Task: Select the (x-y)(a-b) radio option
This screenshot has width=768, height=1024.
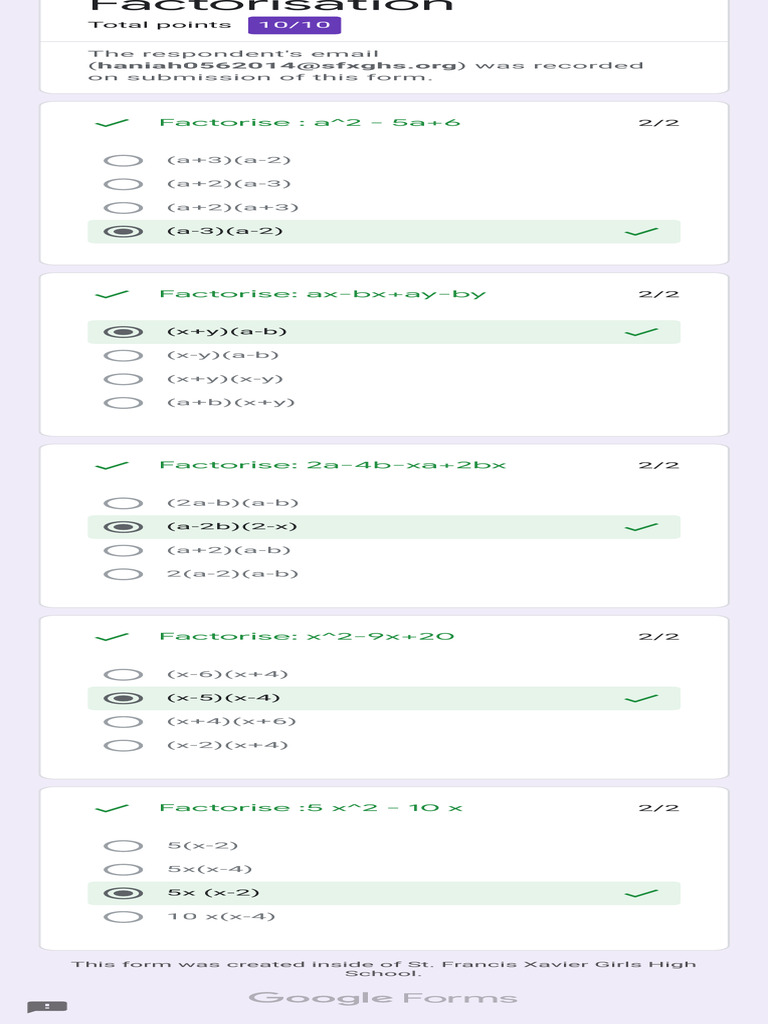Action: coord(123,355)
